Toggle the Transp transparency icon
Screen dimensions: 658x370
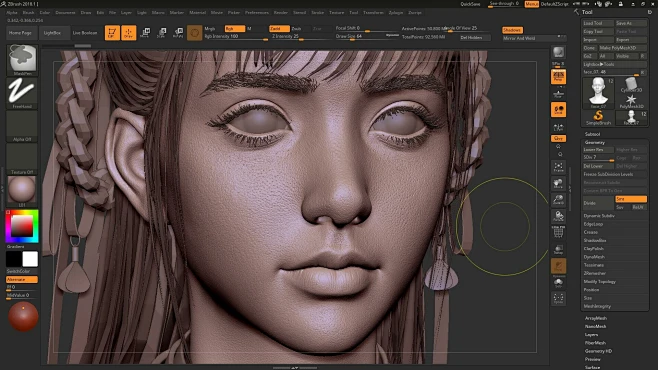click(559, 249)
